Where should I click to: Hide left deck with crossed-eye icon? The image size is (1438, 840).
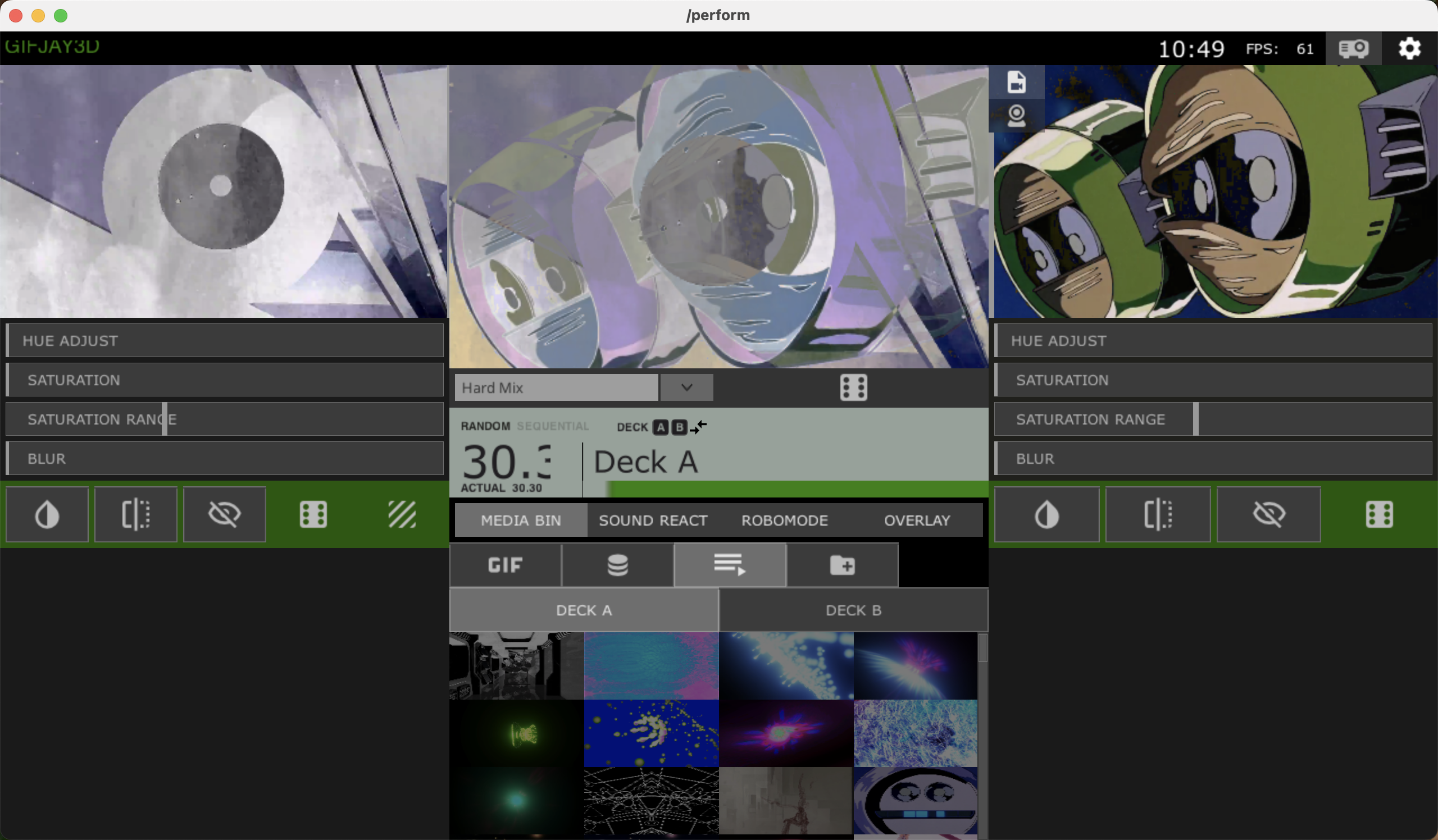224,514
